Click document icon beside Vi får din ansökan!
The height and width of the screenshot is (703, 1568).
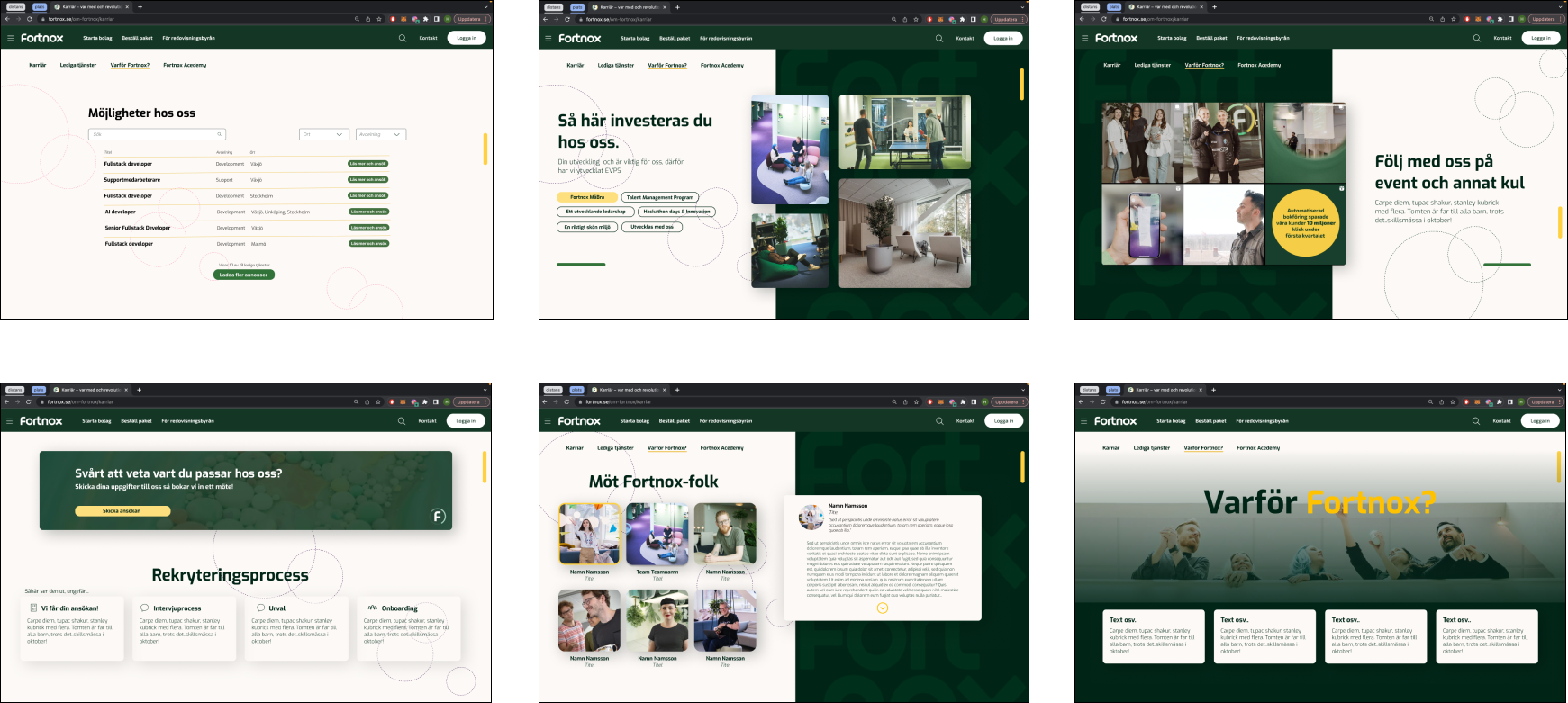[33, 608]
